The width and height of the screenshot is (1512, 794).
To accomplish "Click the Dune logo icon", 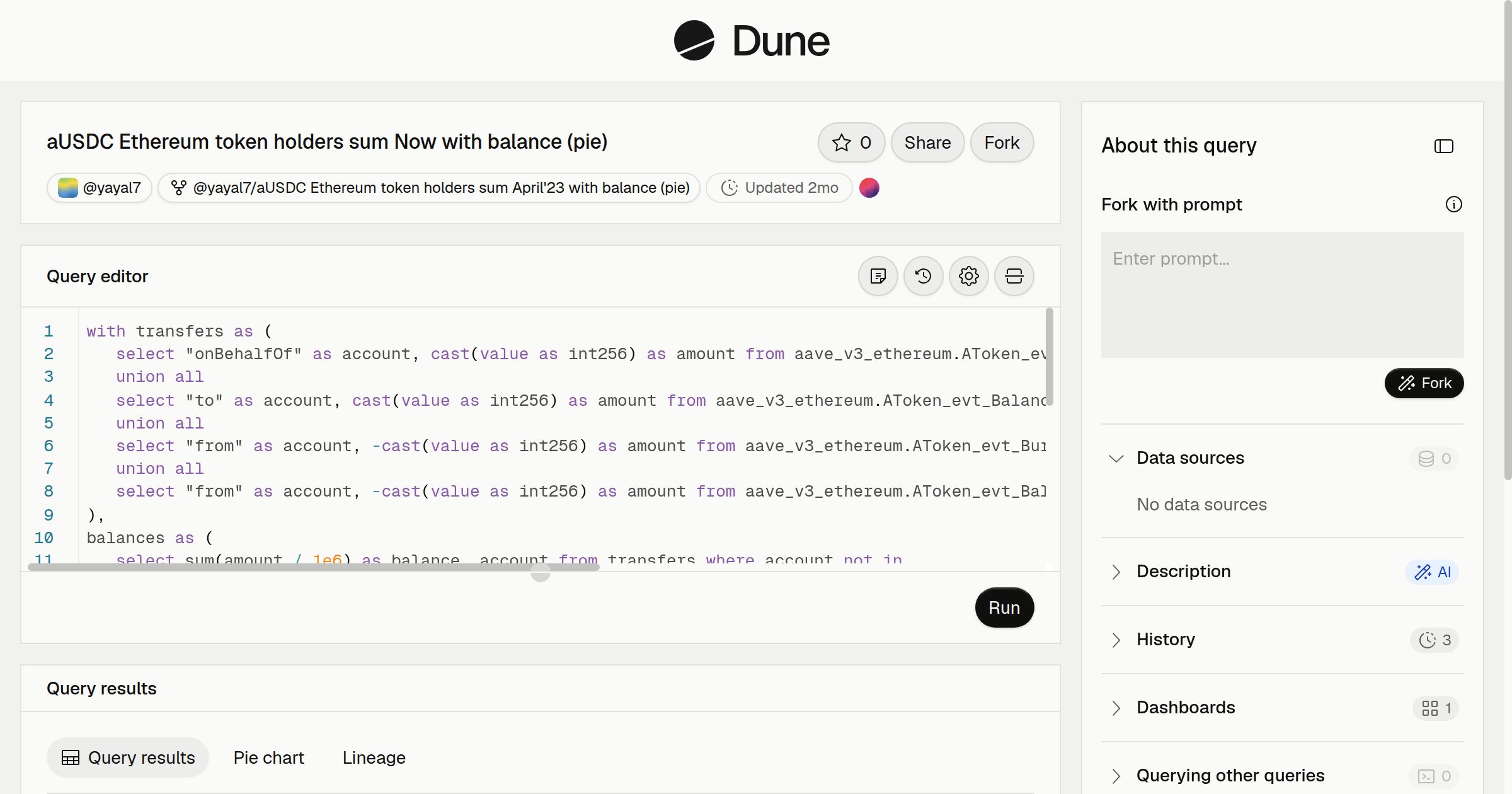I will coord(694,40).
